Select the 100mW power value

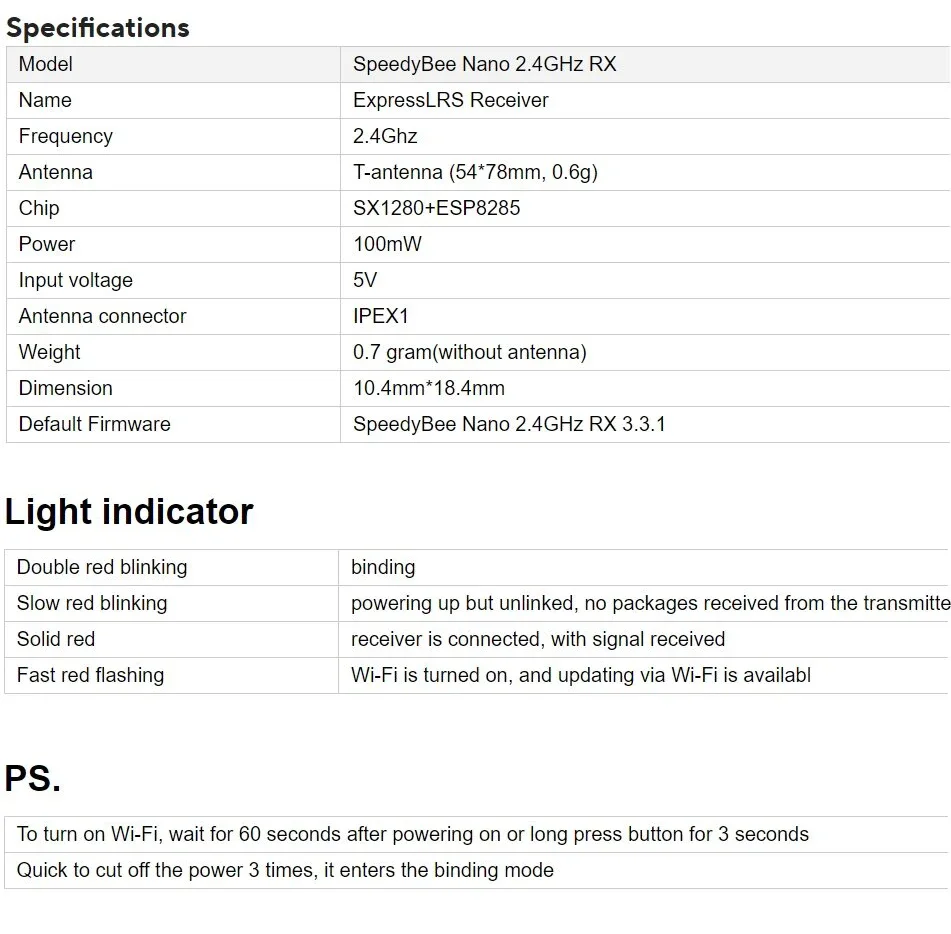(x=387, y=244)
